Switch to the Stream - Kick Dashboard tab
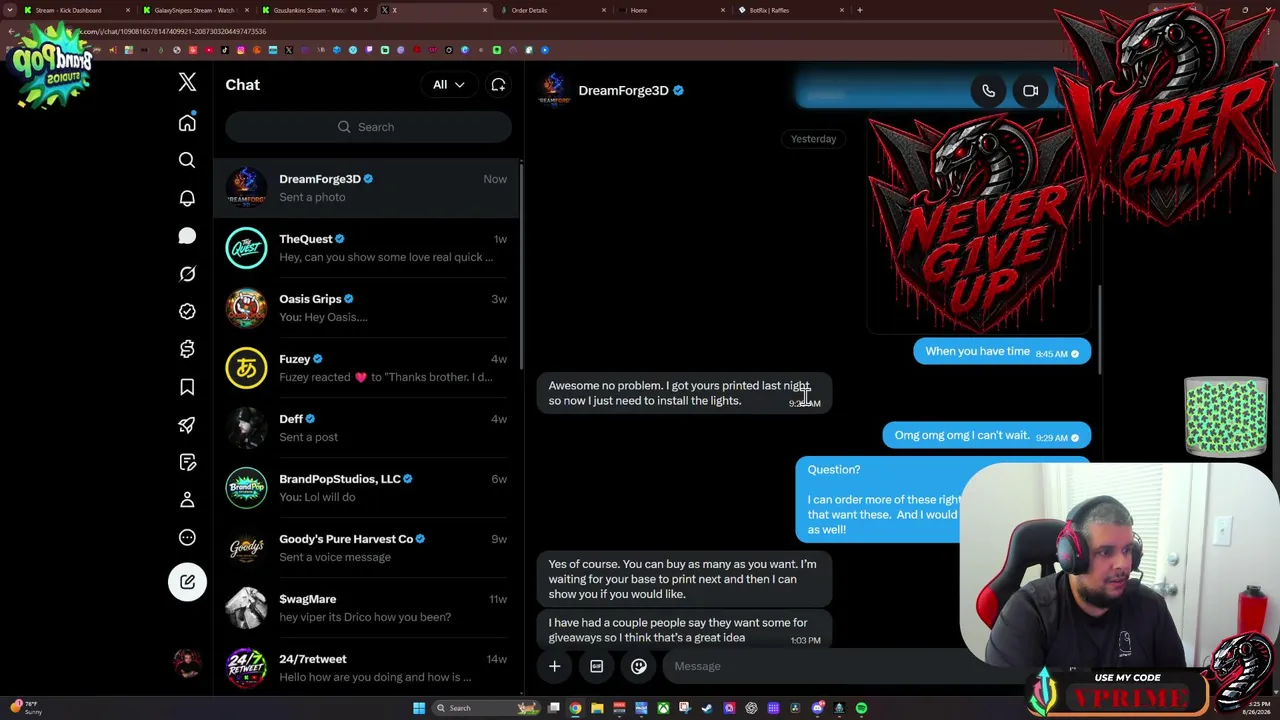 (x=75, y=10)
